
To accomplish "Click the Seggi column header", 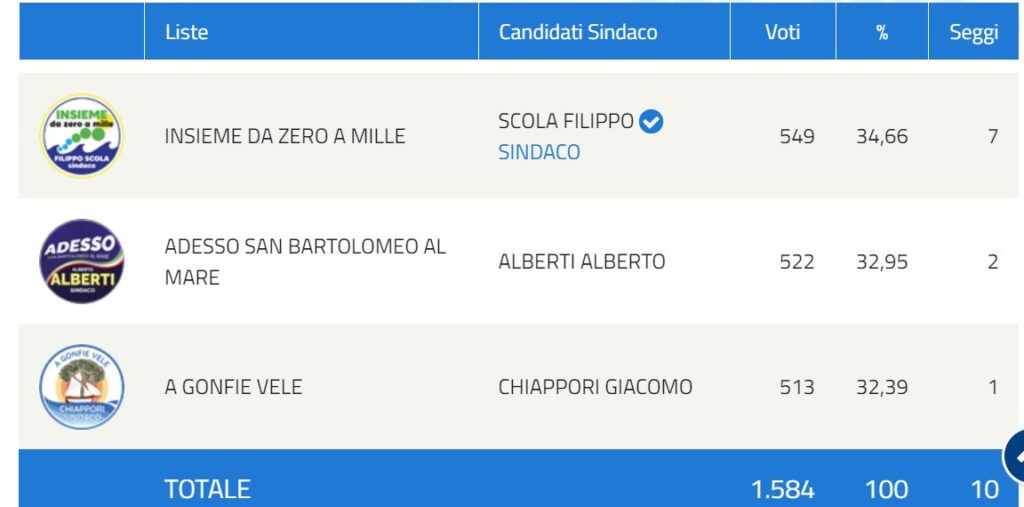I will click(x=973, y=32).
